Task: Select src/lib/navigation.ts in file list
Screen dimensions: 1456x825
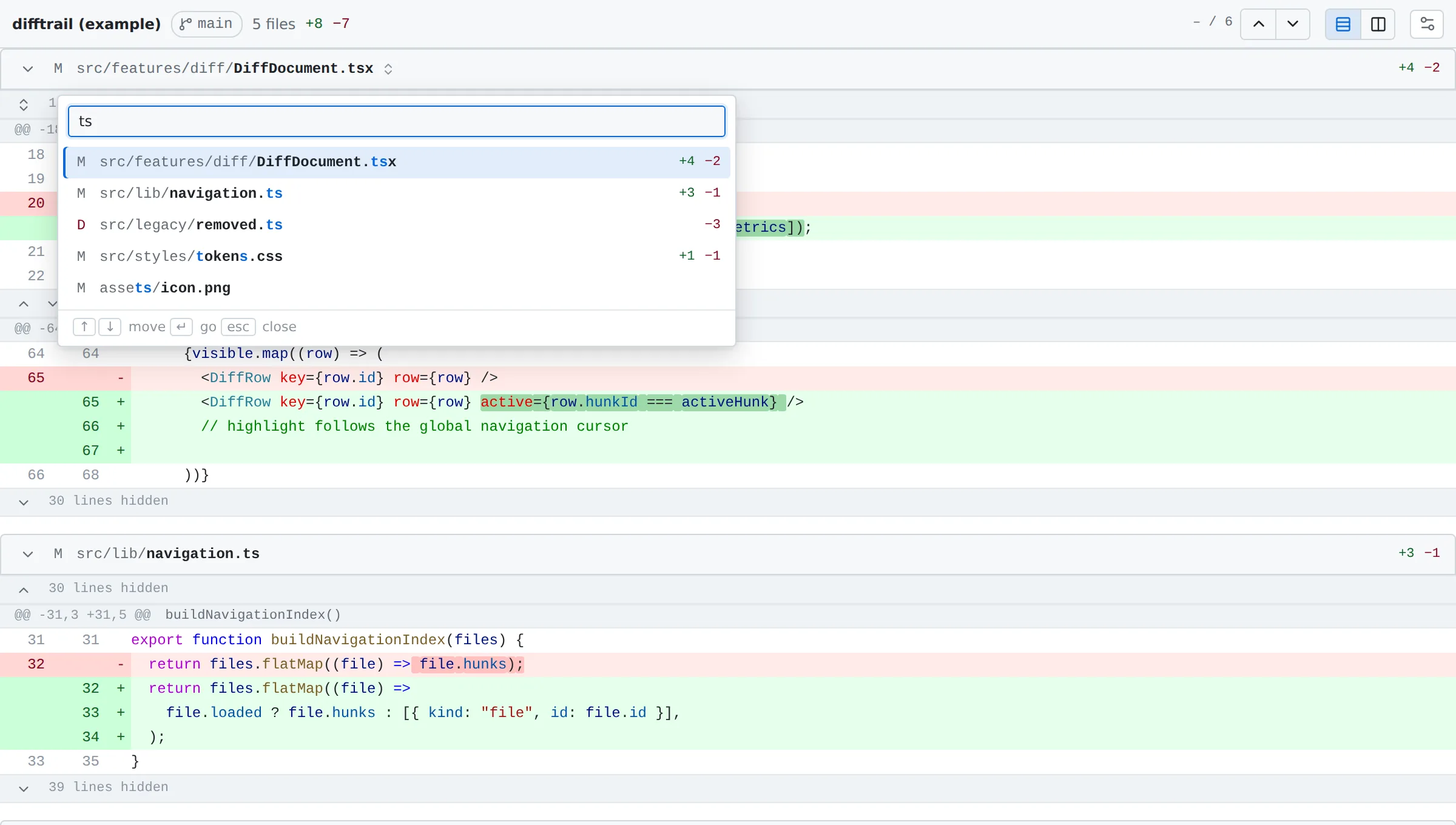Action: (397, 193)
